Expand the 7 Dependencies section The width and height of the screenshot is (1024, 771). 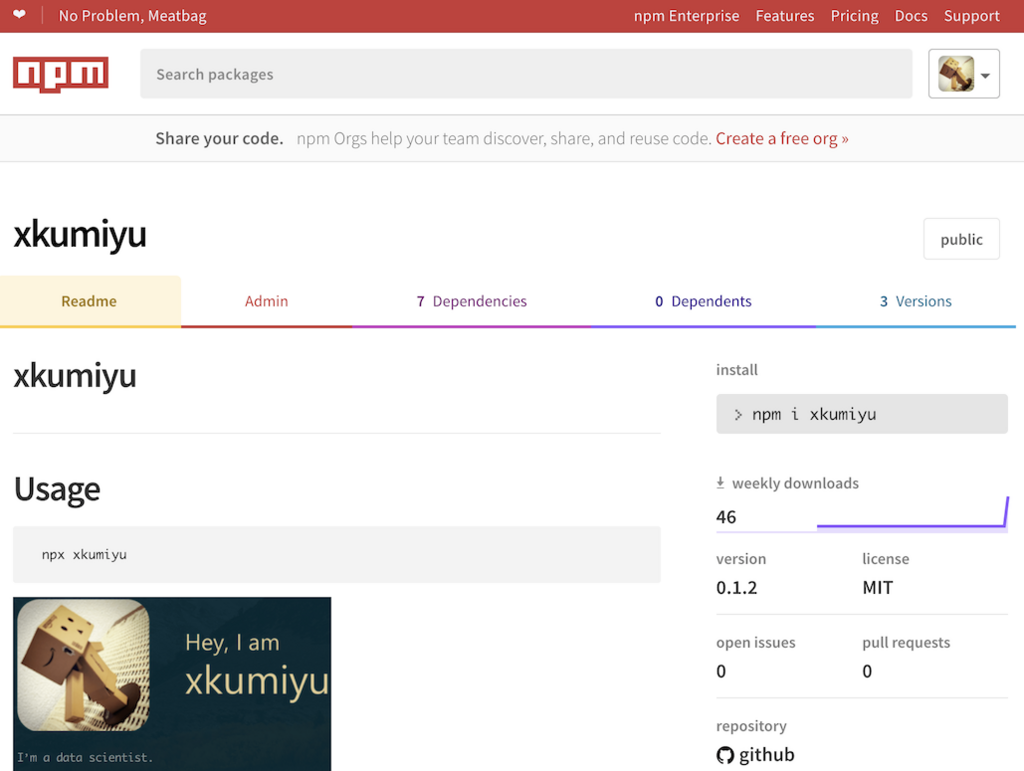coord(472,301)
